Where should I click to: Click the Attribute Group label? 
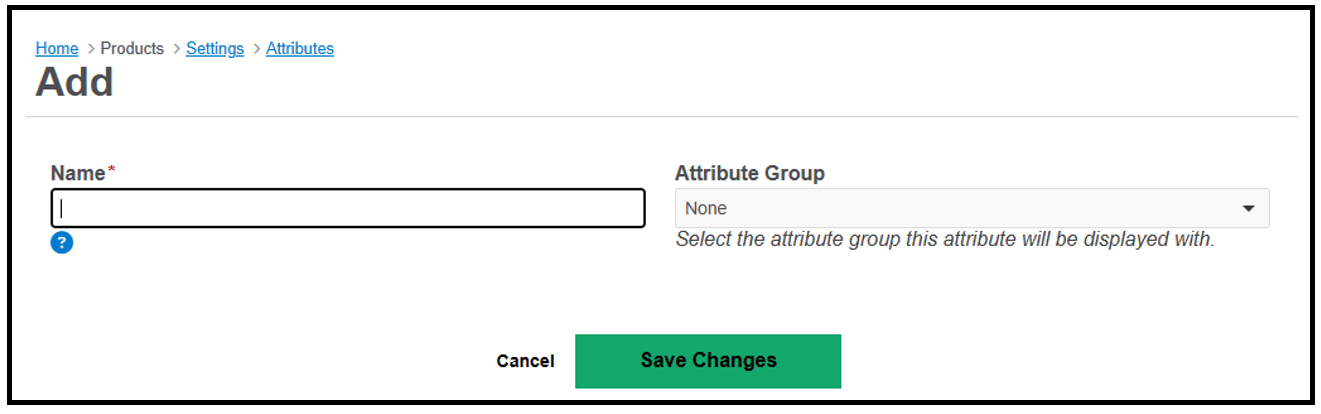click(750, 173)
